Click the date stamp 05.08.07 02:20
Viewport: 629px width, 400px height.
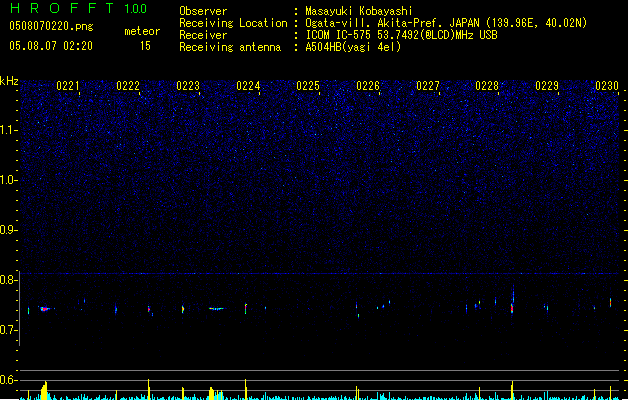pos(51,46)
